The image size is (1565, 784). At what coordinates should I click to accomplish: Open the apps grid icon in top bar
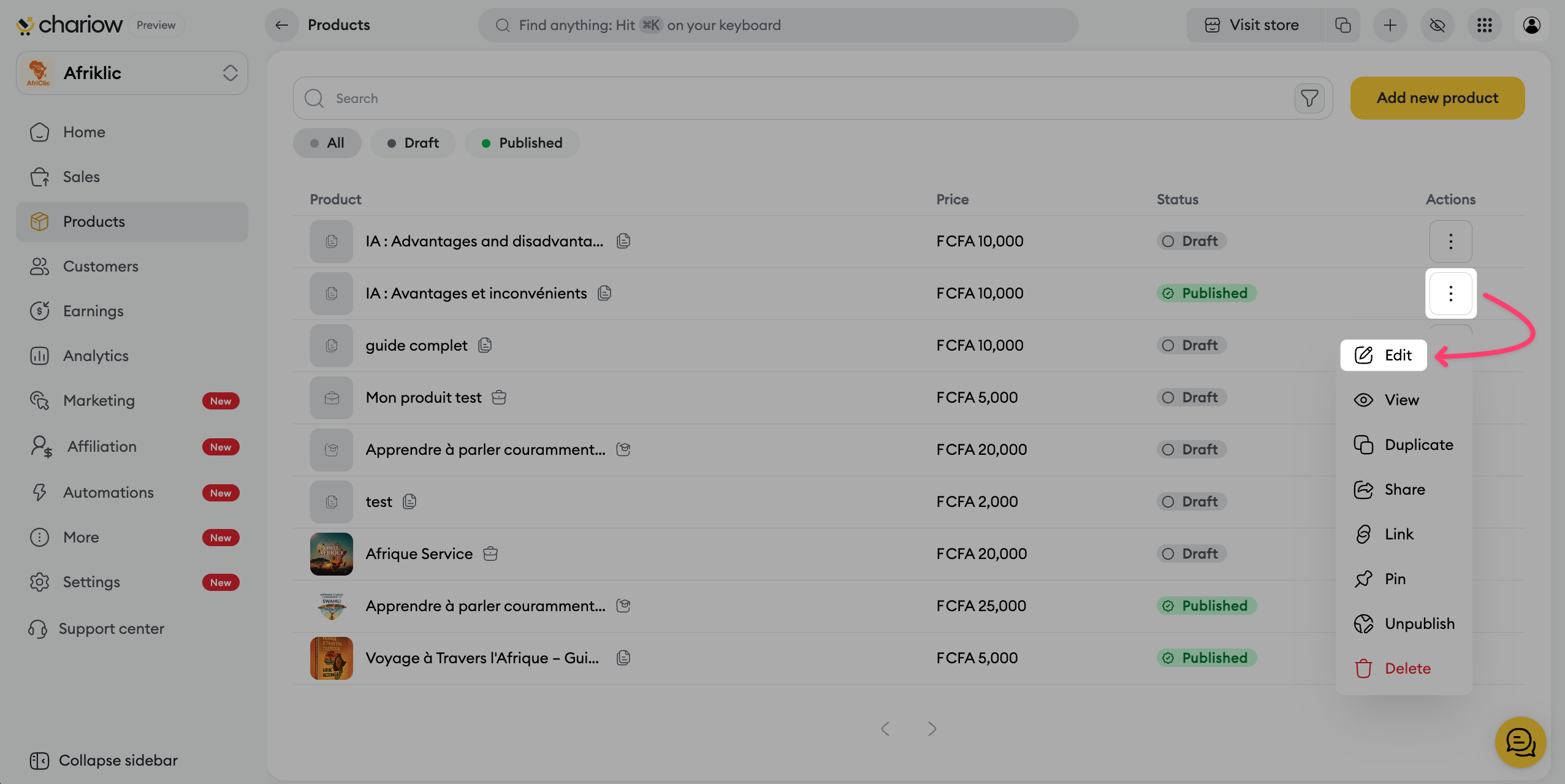(1484, 25)
